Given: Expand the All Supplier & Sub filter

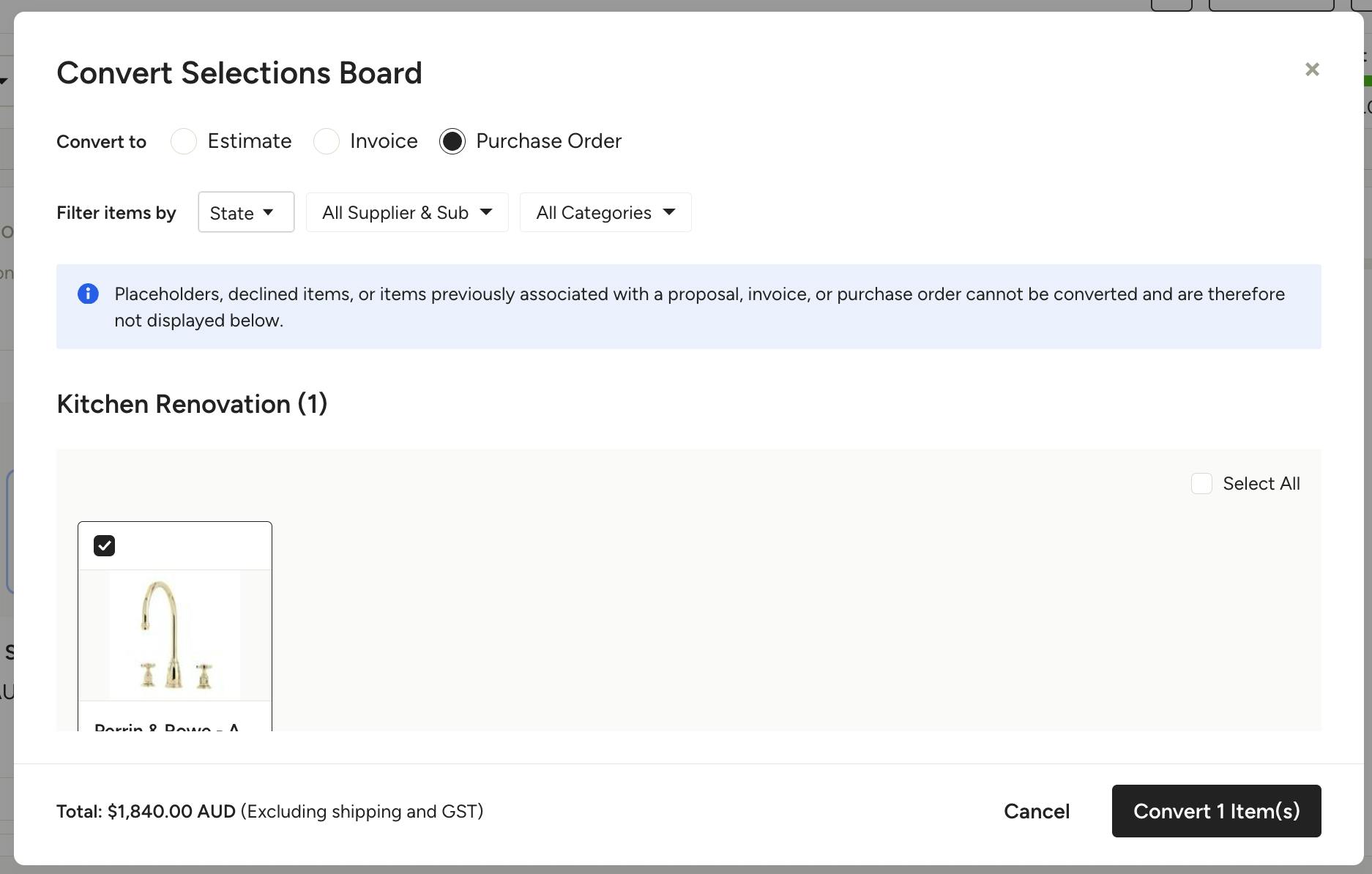Looking at the screenshot, I should 407,212.
